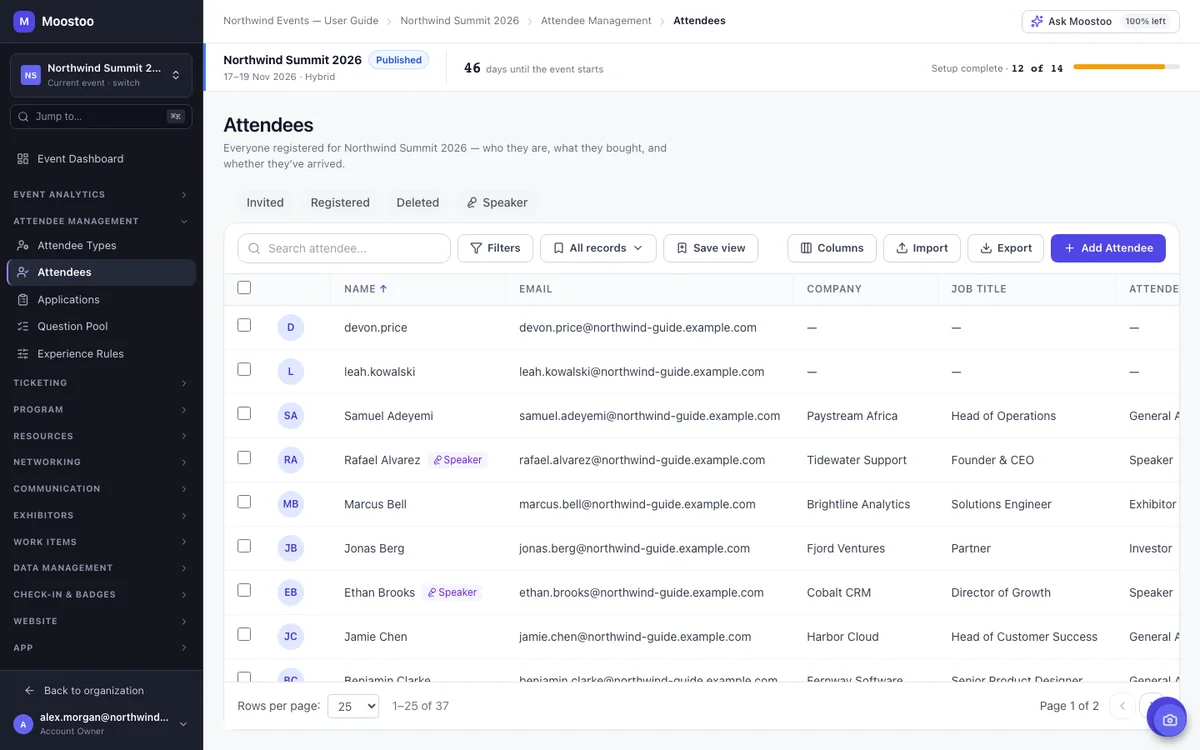Screen dimensions: 1200x750
Task: Check Ethan Brooks' row checkbox
Action: pyautogui.click(x=244, y=590)
